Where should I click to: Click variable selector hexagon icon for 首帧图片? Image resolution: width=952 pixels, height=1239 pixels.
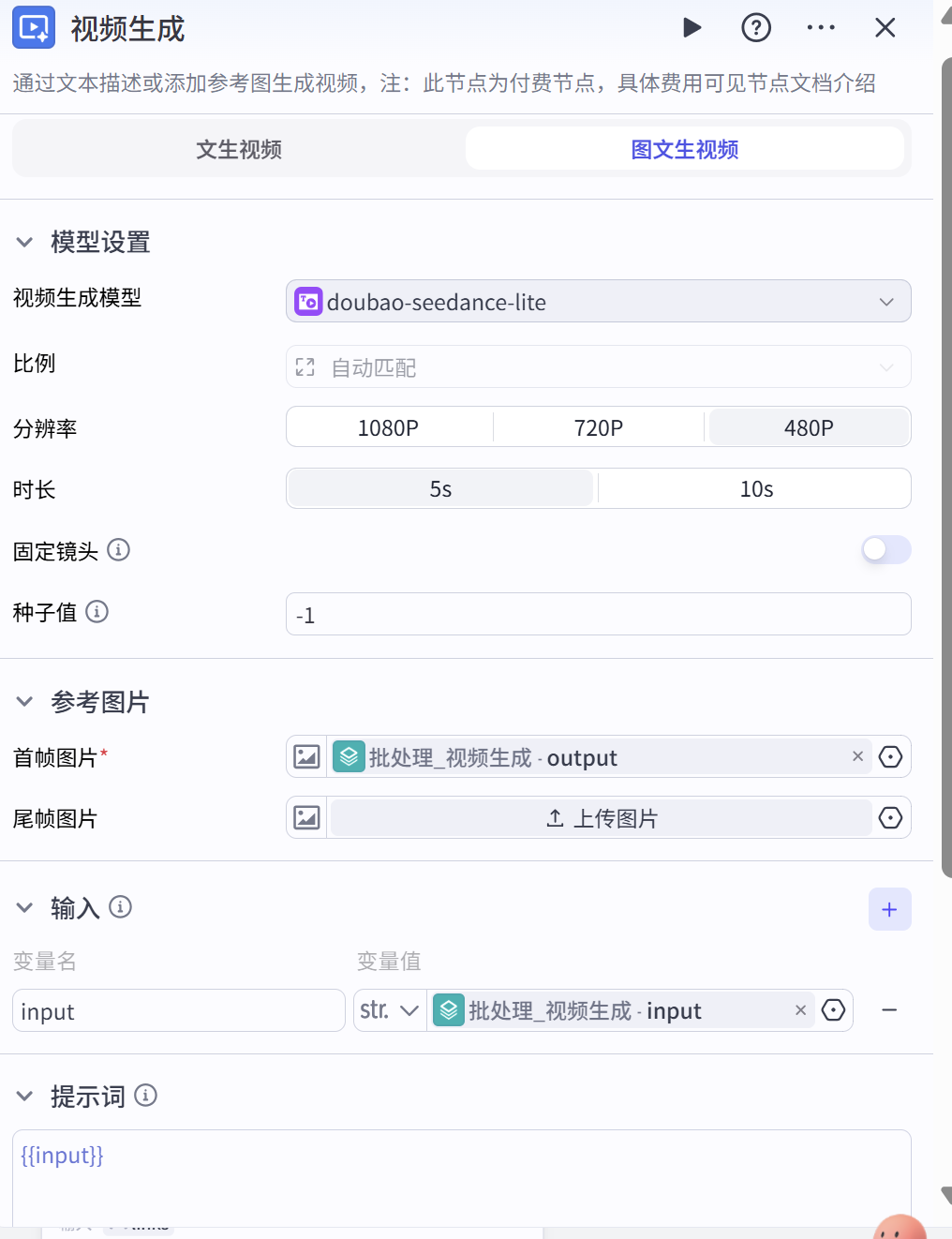coord(890,756)
